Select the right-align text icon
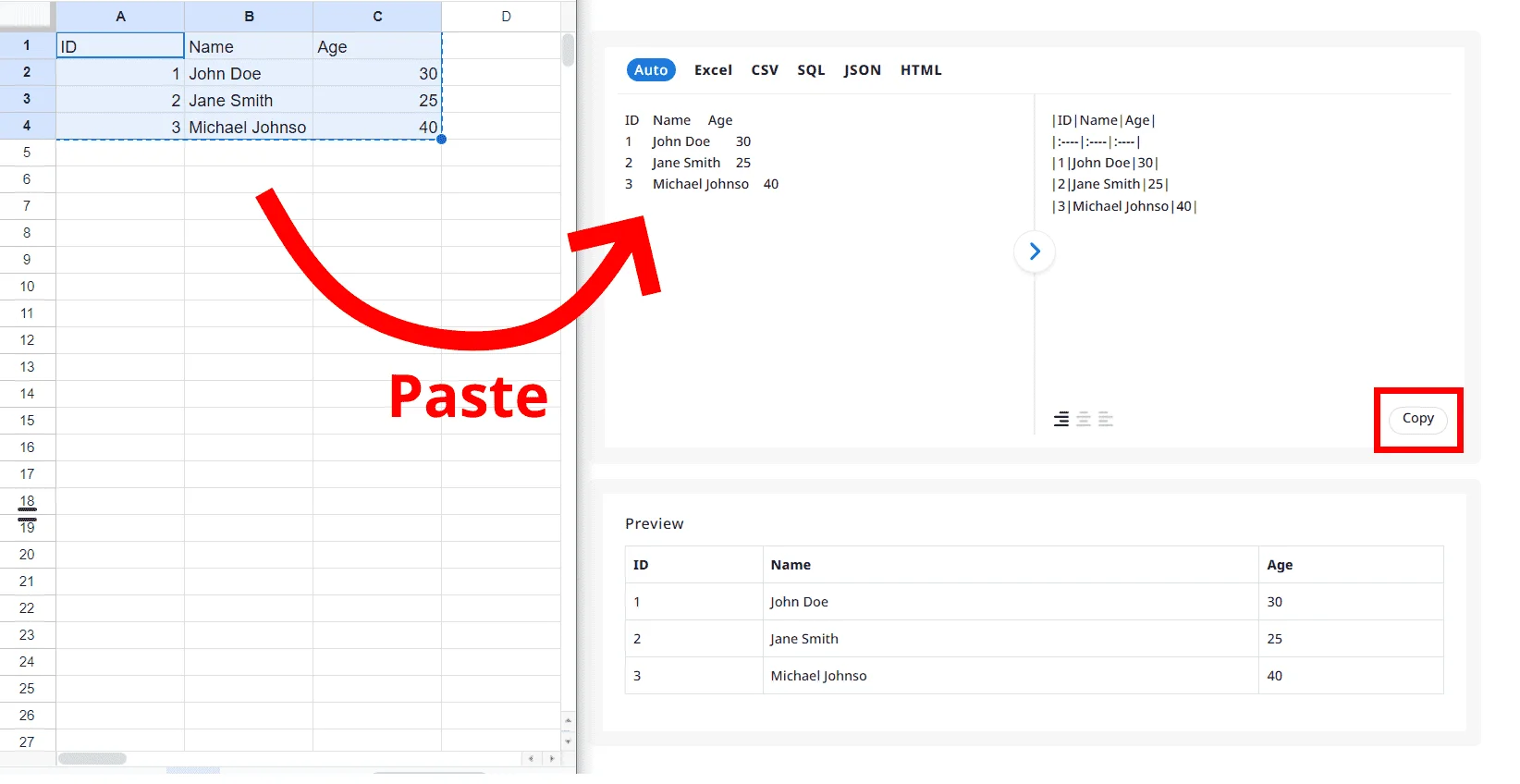 click(1061, 419)
